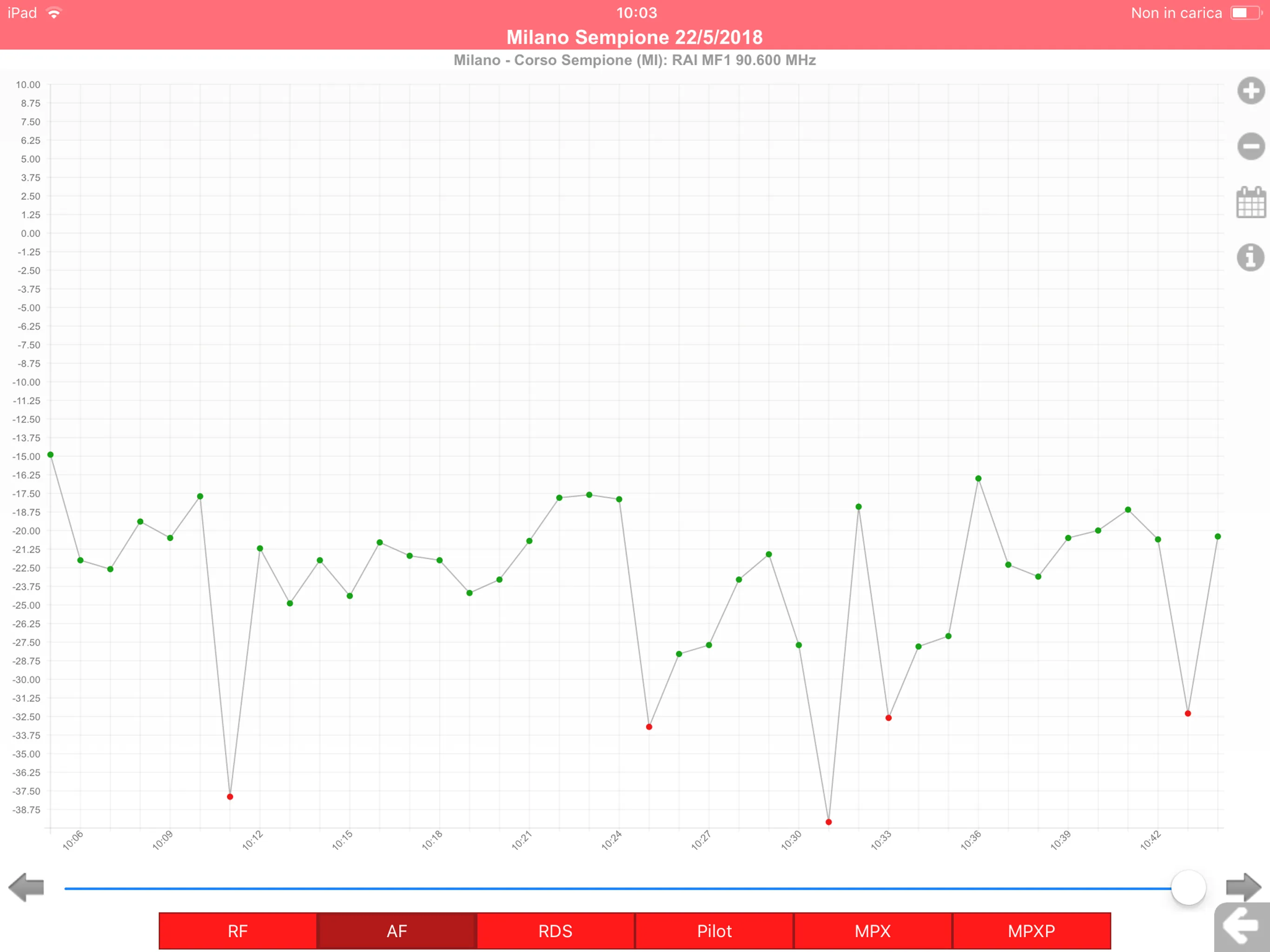Click the timeline slider handle

click(1188, 888)
